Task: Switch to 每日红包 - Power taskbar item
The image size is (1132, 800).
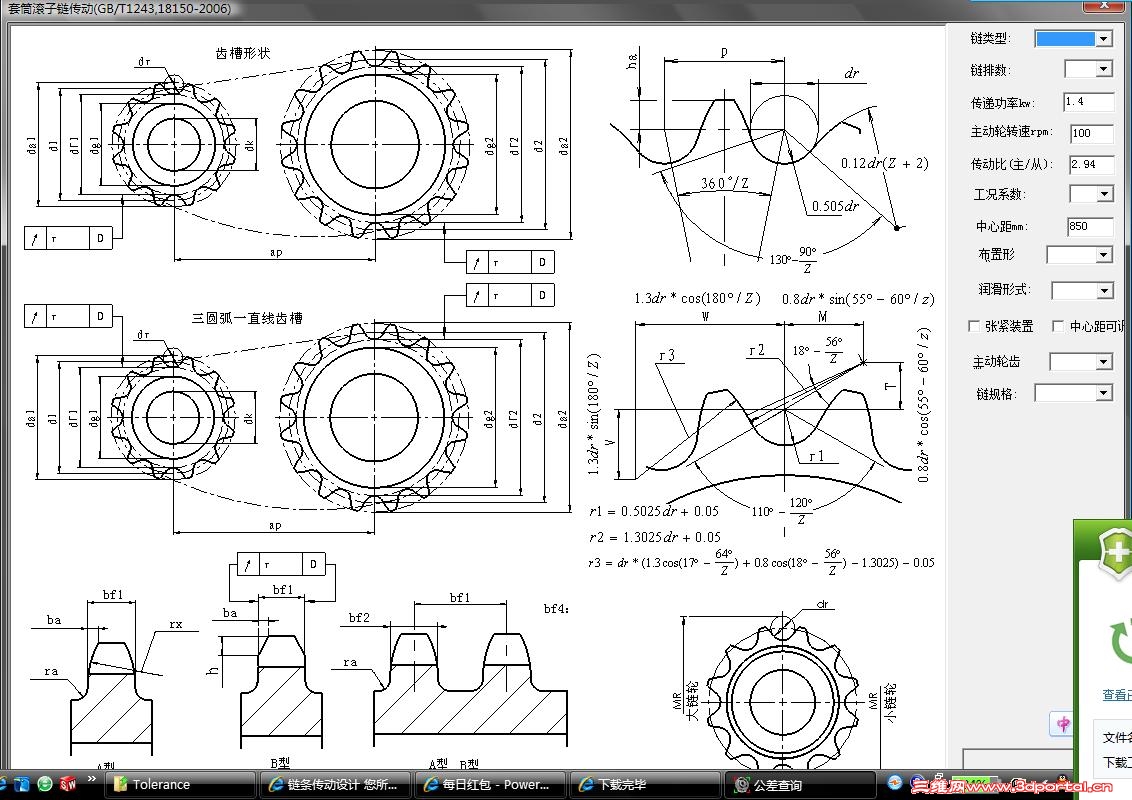Action: 489,785
